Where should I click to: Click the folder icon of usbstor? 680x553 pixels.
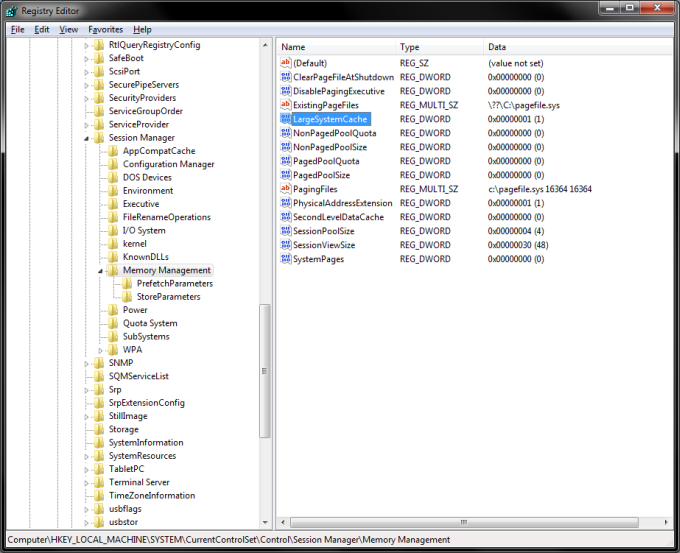(x=99, y=522)
